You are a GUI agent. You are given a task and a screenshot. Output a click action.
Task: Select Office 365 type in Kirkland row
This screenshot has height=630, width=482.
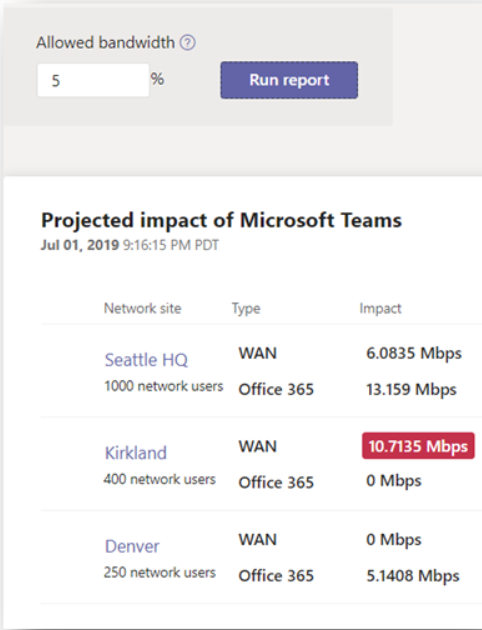276,483
